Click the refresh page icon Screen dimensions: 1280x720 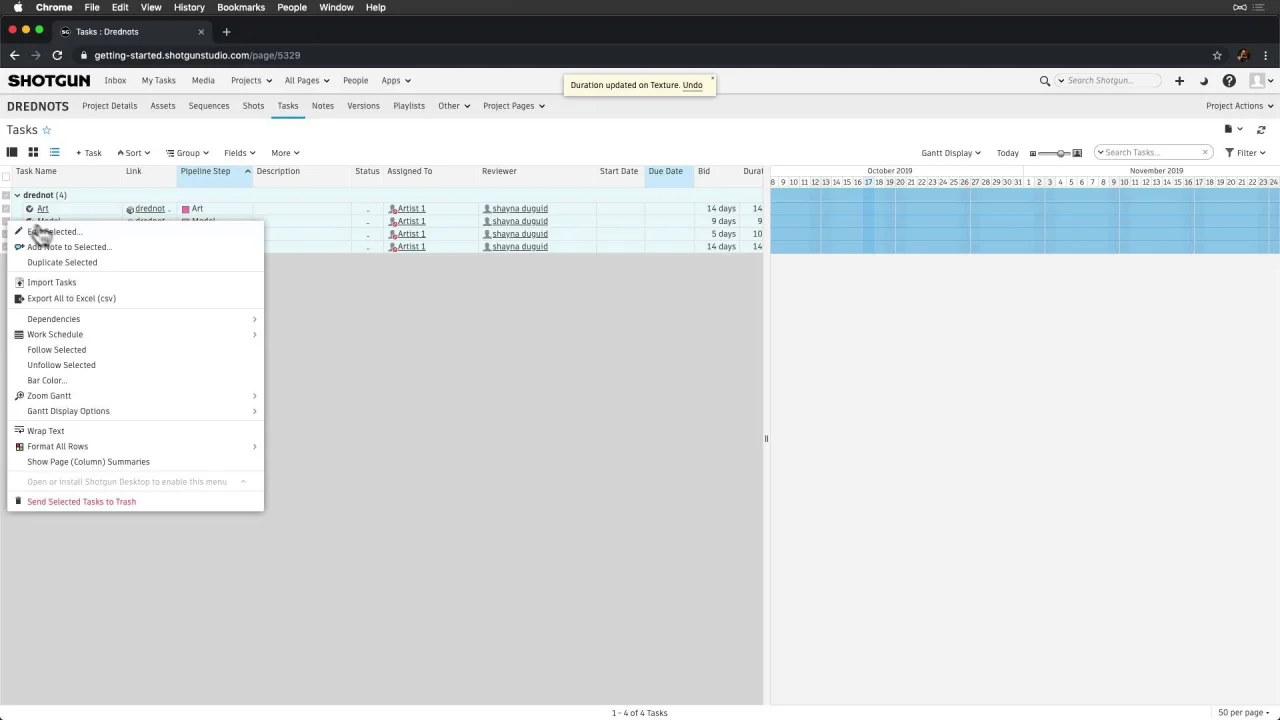coord(1261,130)
